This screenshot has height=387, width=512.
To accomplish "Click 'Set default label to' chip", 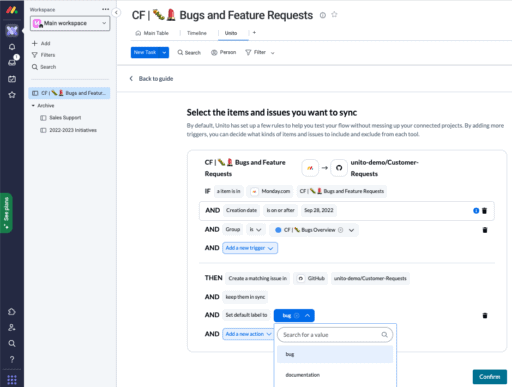I will pos(246,315).
